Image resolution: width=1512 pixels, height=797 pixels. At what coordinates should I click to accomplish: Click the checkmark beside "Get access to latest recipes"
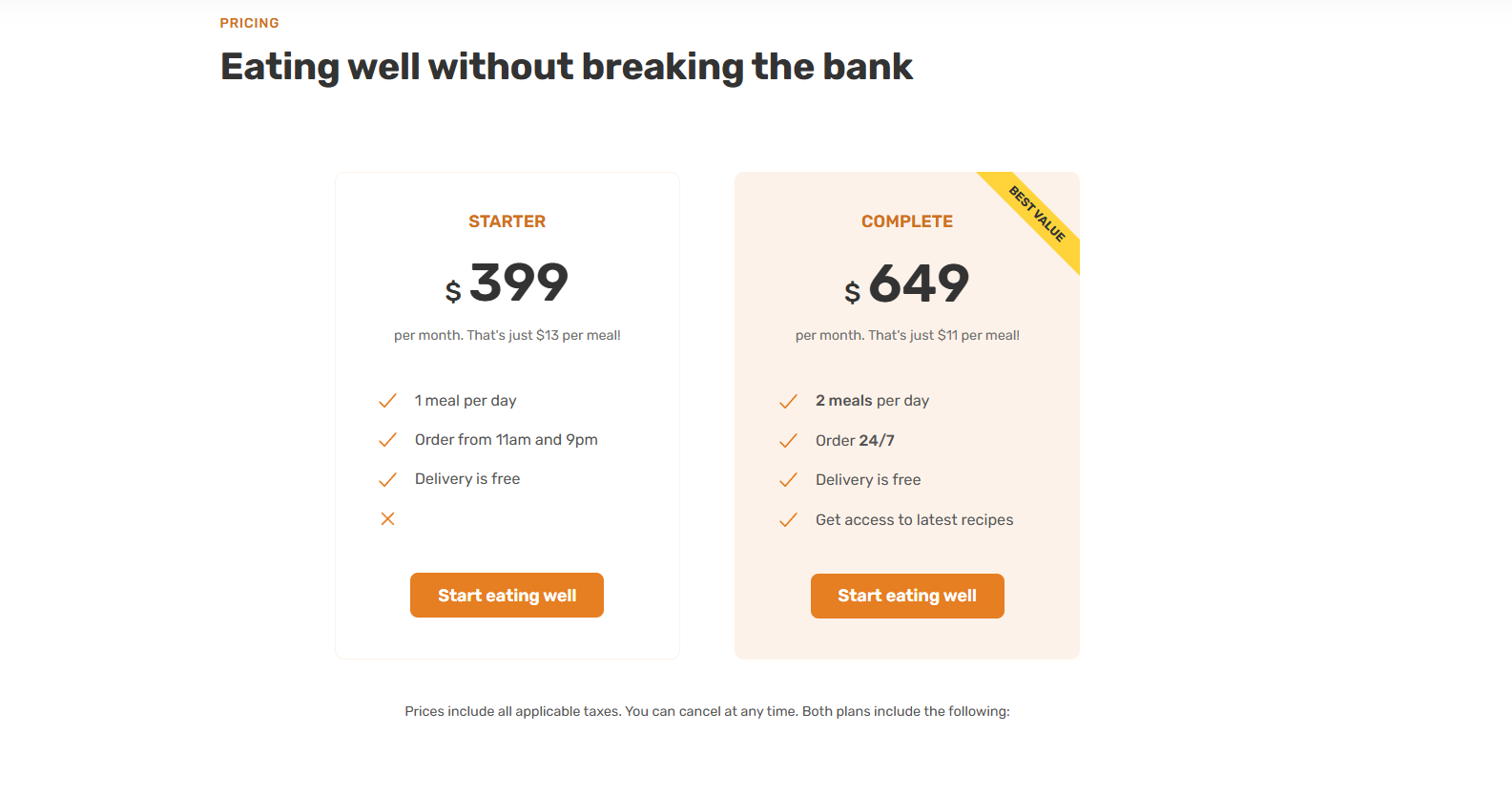[x=788, y=520]
